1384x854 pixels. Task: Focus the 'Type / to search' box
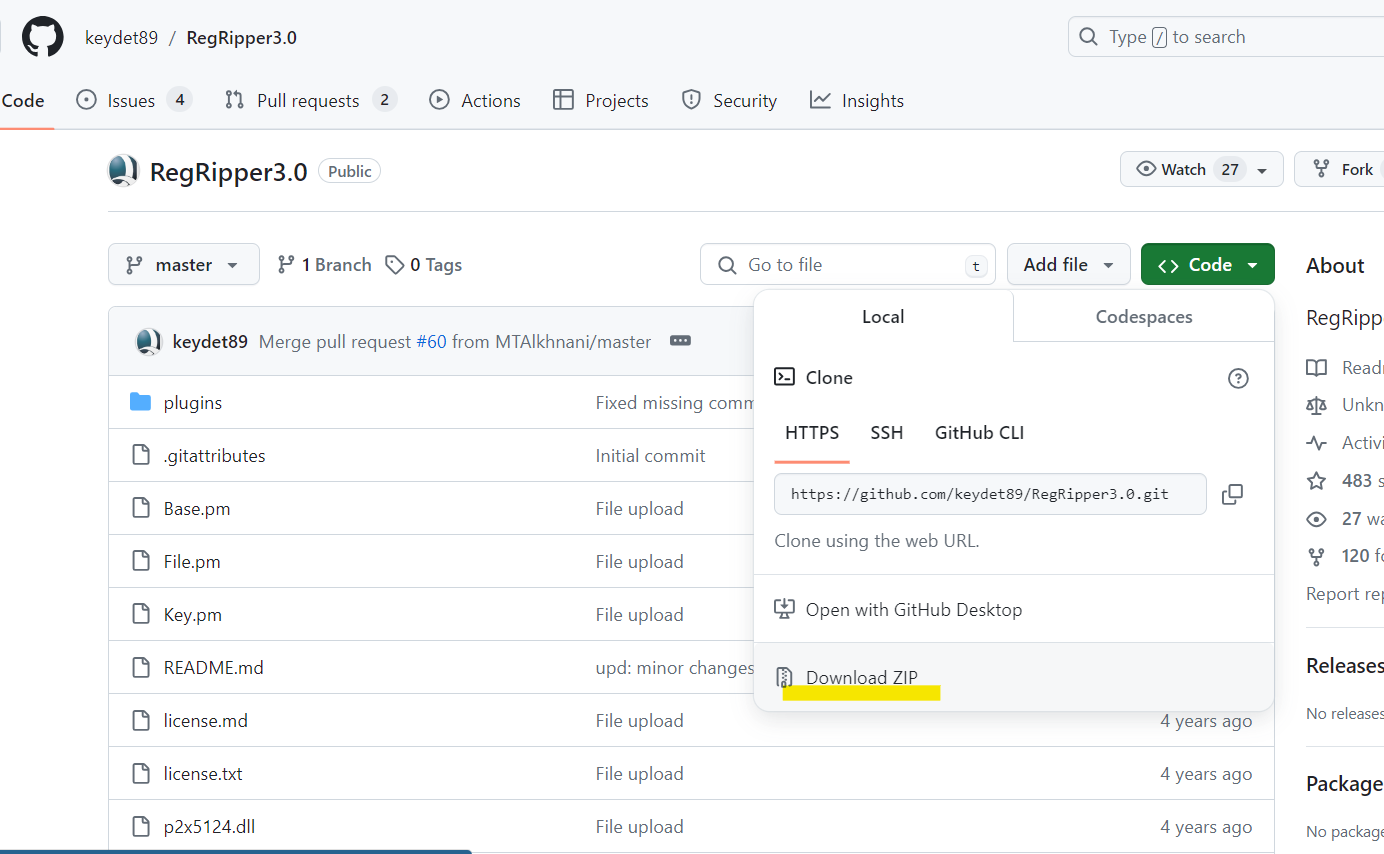pyautogui.click(x=1226, y=37)
